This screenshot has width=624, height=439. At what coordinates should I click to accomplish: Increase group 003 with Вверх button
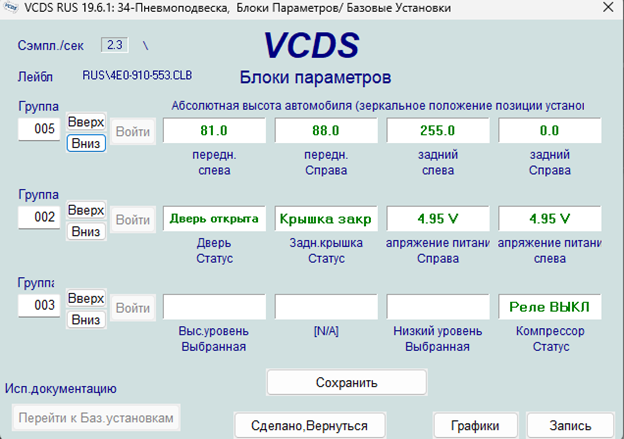tap(86, 298)
